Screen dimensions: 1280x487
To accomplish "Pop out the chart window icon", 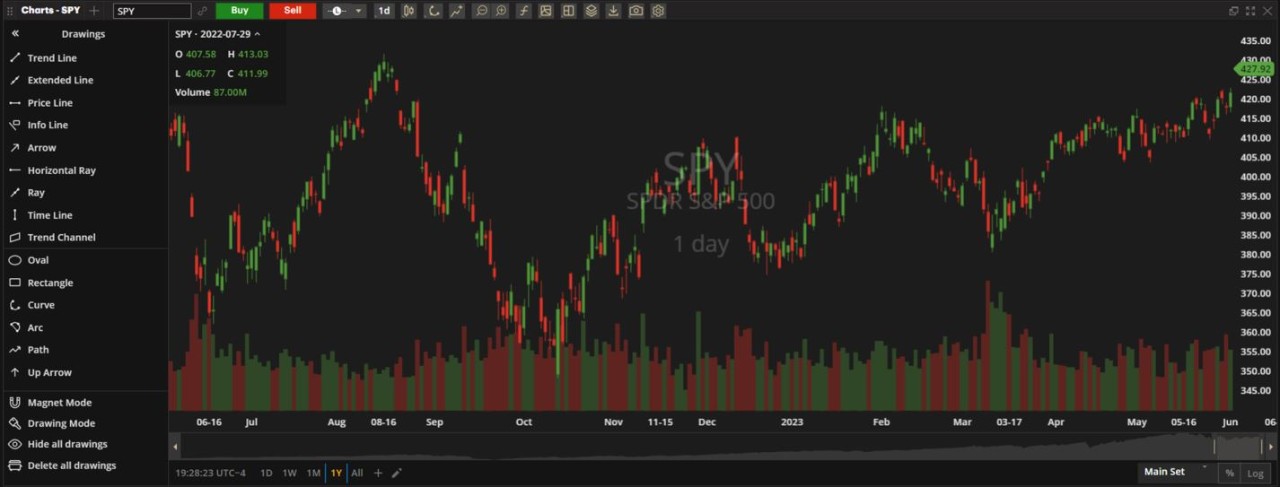I will [x=1233, y=11].
